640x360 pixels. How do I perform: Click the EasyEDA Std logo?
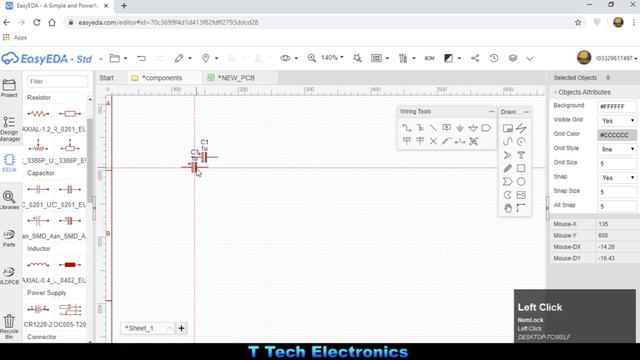[47, 58]
